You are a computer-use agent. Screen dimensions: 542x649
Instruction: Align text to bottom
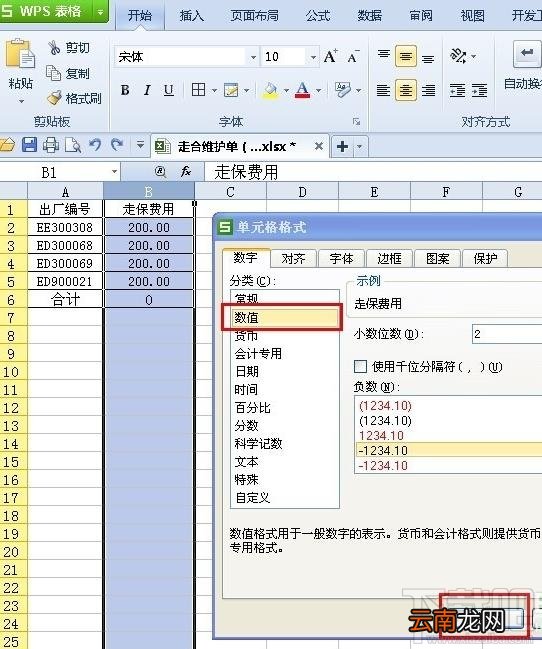click(428, 59)
